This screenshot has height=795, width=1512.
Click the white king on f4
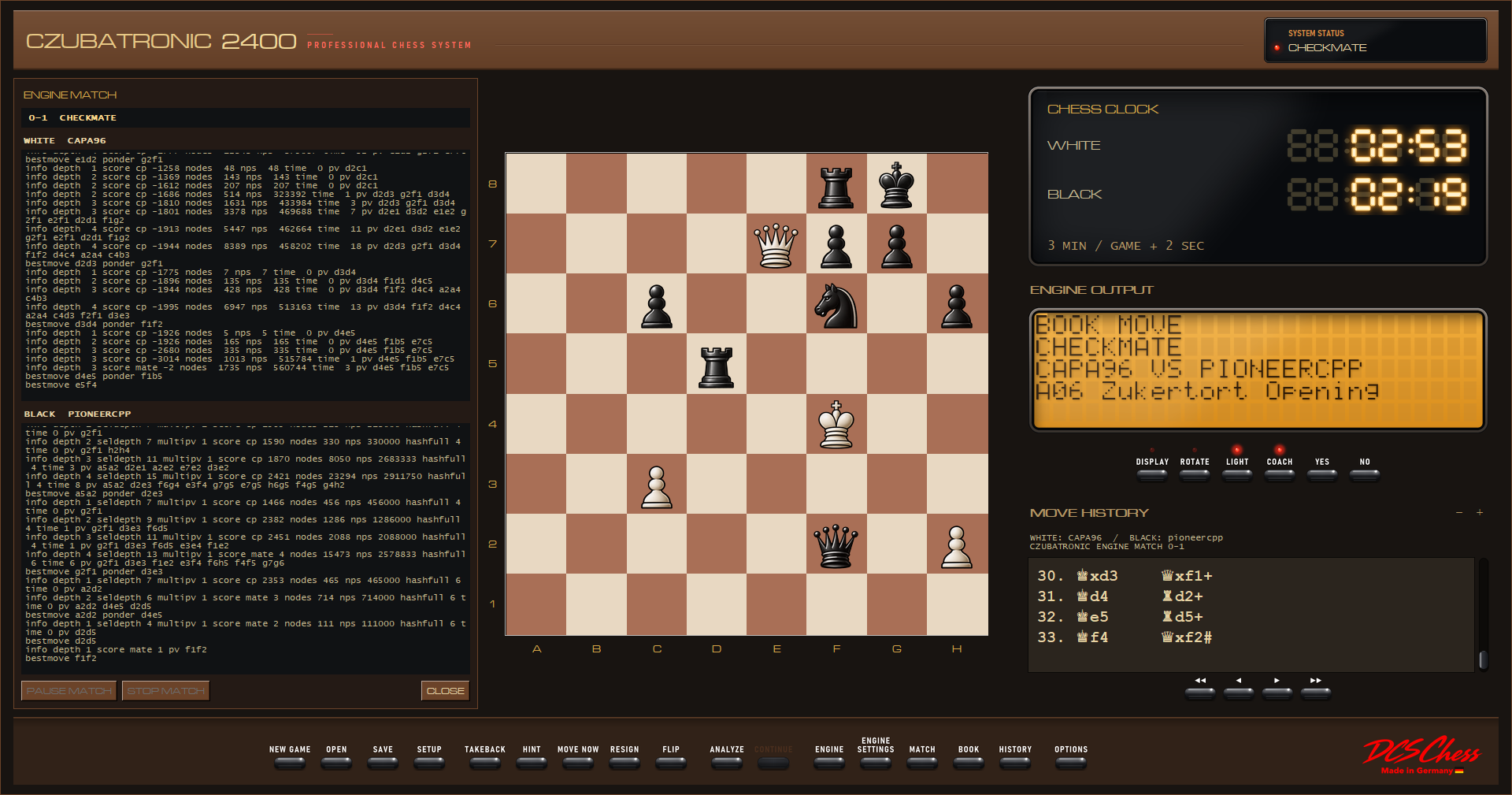836,425
